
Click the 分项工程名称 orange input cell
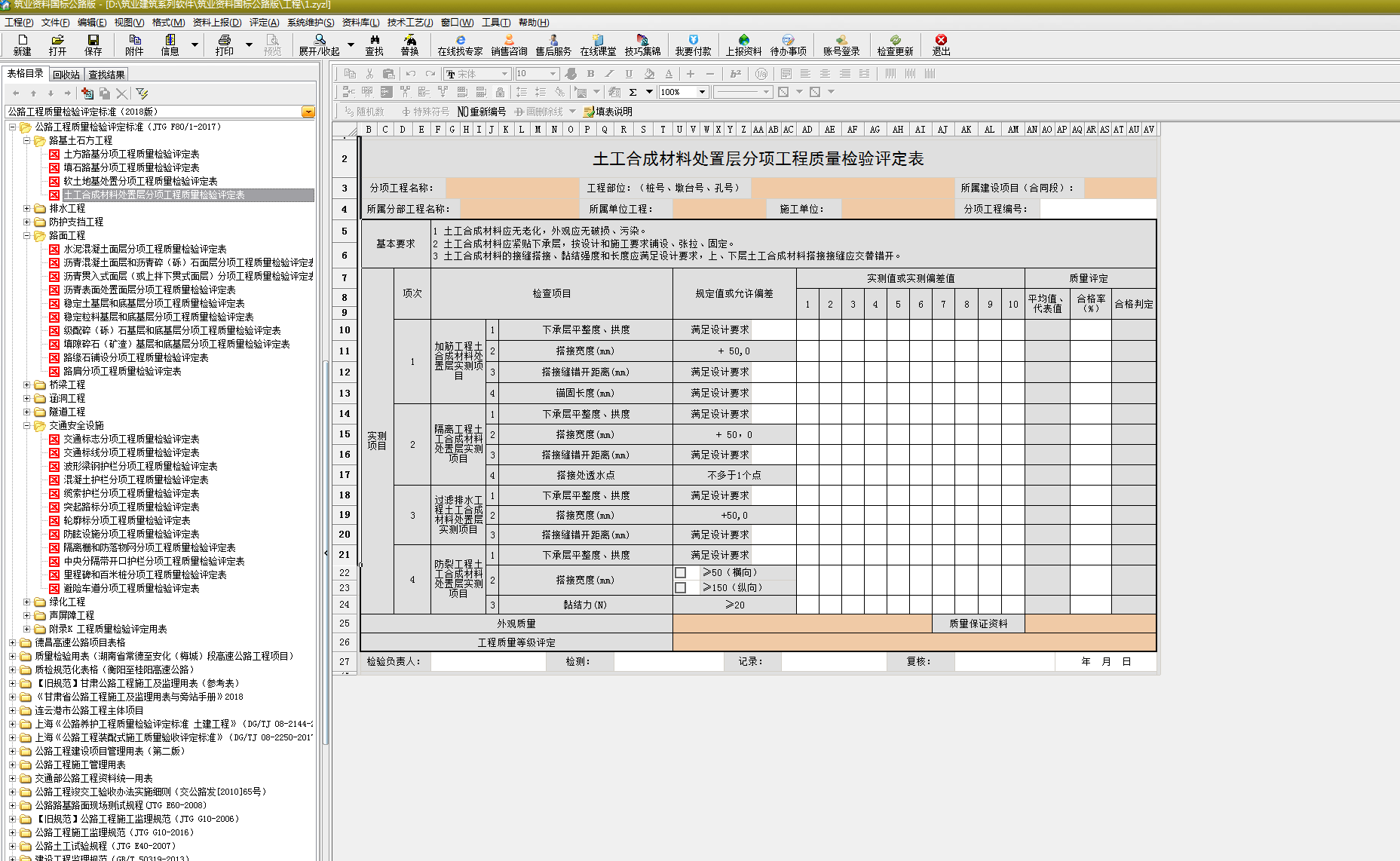pos(512,188)
